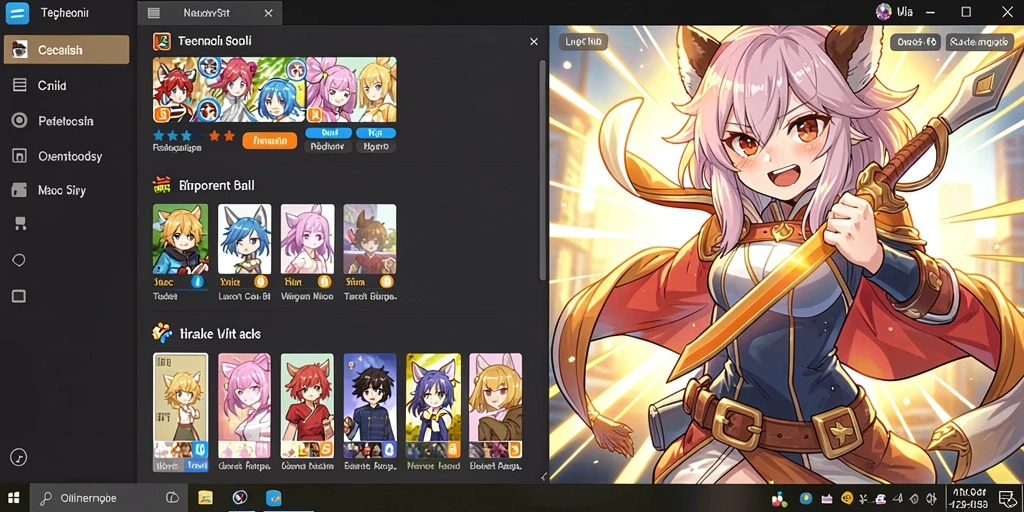The height and width of the screenshot is (512, 1024).
Task: Click the music note icon at sidebar bottom
Action: (x=19, y=457)
